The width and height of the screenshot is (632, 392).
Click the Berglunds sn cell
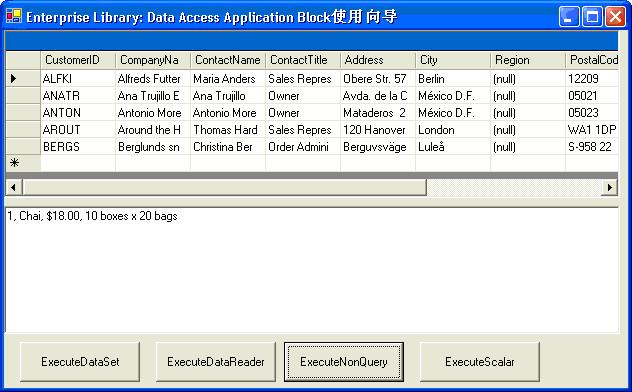point(153,146)
